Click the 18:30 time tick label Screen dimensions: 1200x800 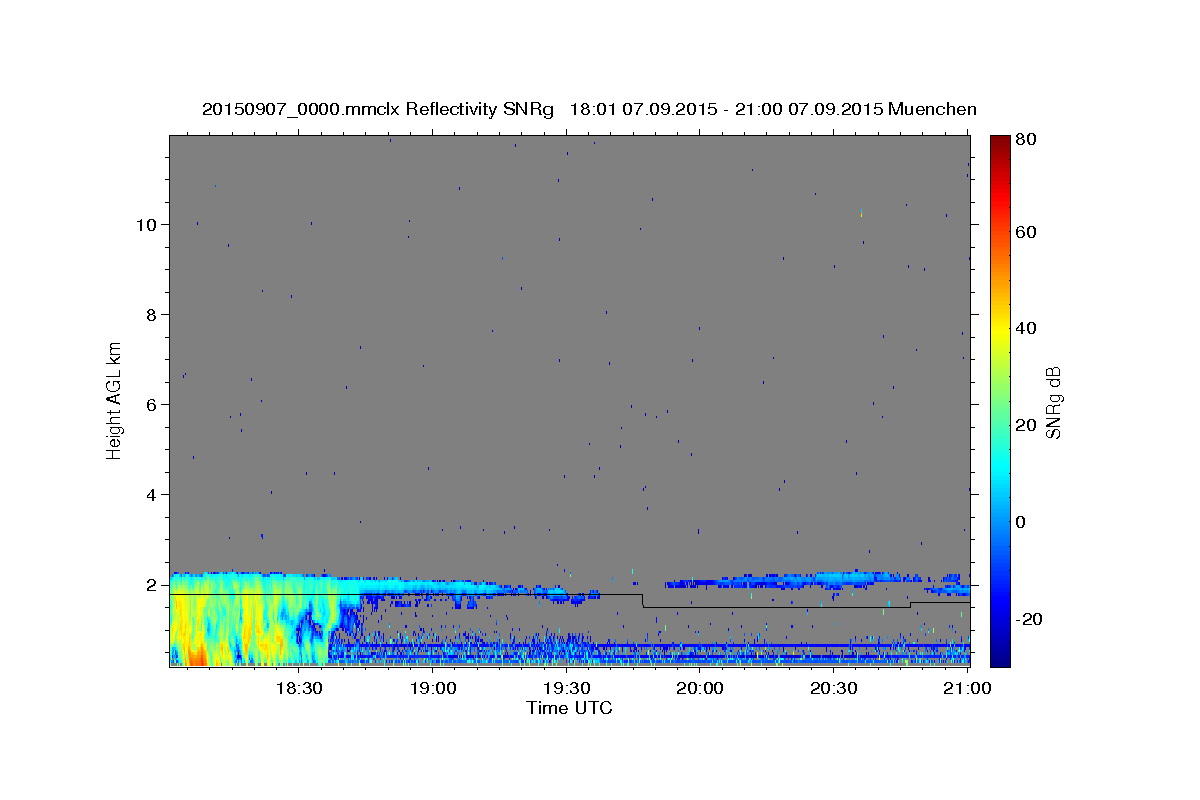point(298,689)
